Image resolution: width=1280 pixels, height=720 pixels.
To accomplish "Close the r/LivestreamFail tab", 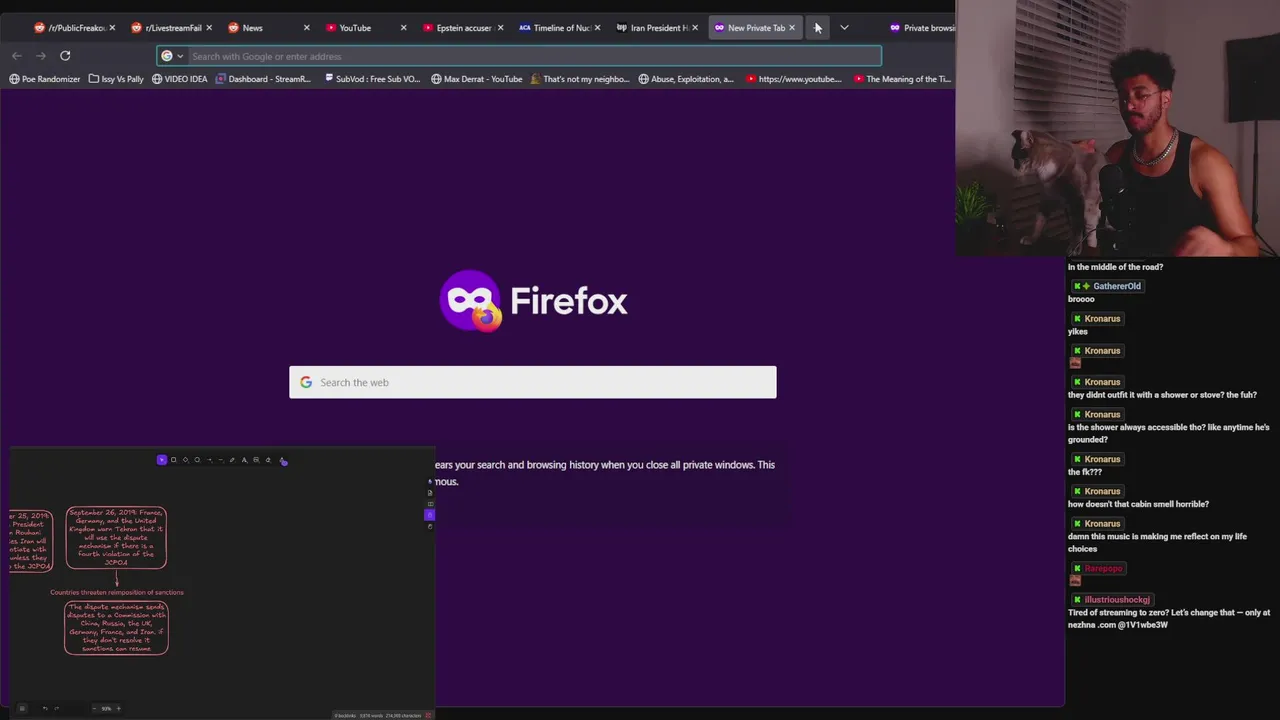I will click(x=209, y=28).
